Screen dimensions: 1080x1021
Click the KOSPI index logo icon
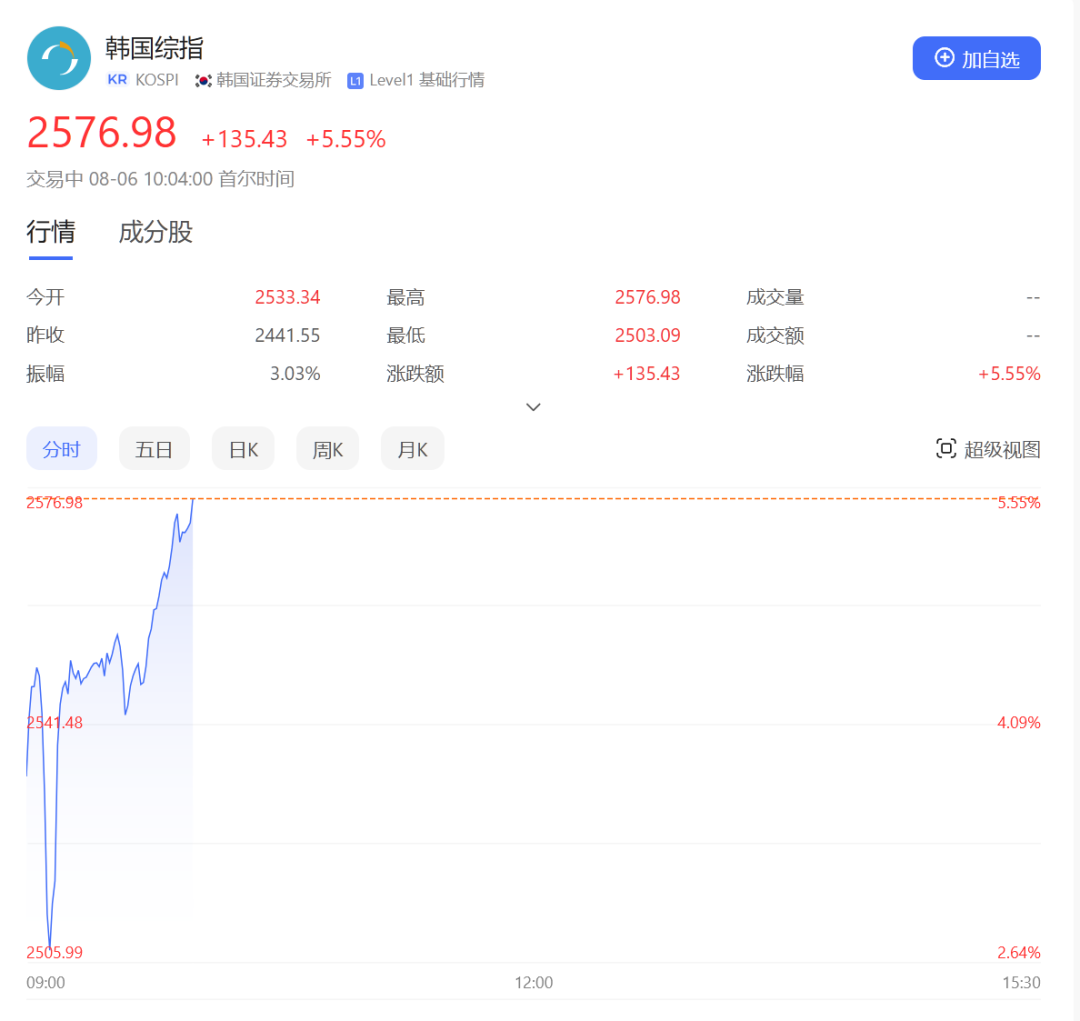pyautogui.click(x=59, y=59)
